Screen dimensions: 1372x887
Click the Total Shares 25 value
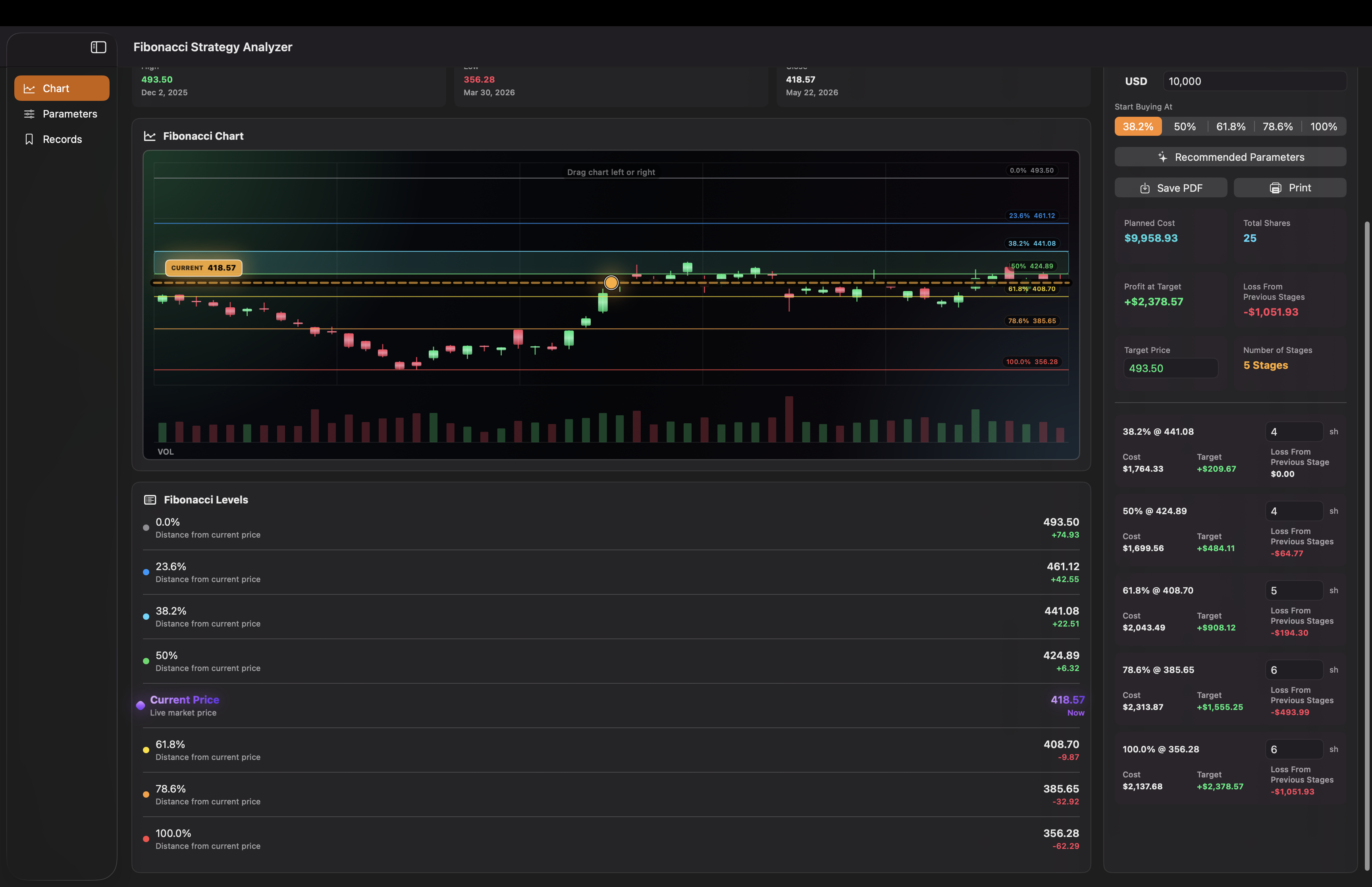(1249, 239)
